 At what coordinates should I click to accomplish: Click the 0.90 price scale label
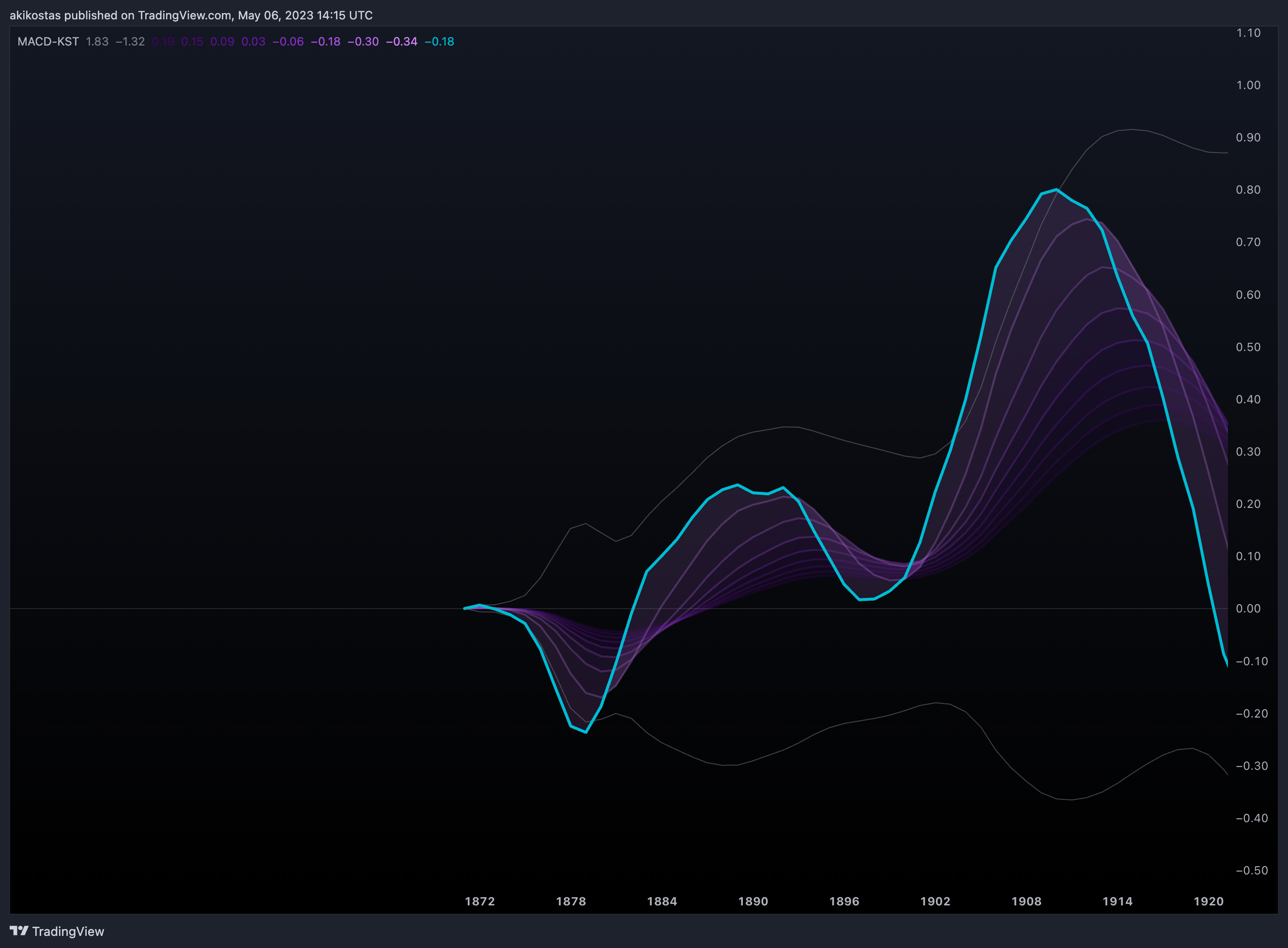coord(1248,137)
